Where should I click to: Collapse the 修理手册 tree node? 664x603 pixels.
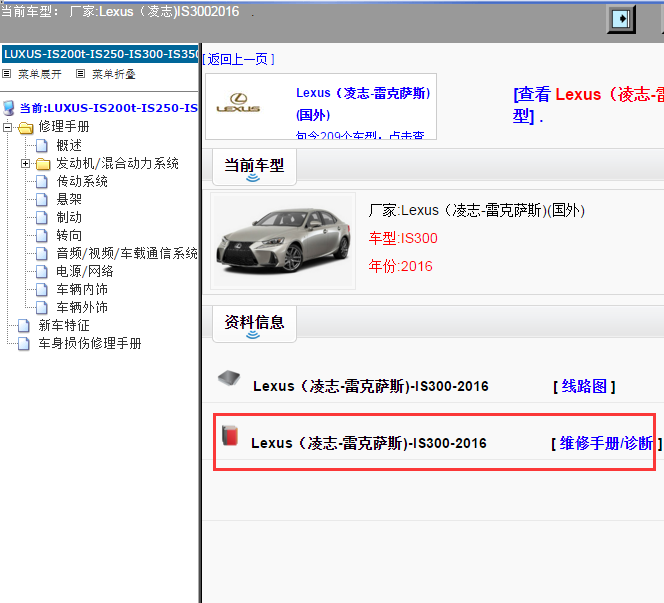coord(7,127)
